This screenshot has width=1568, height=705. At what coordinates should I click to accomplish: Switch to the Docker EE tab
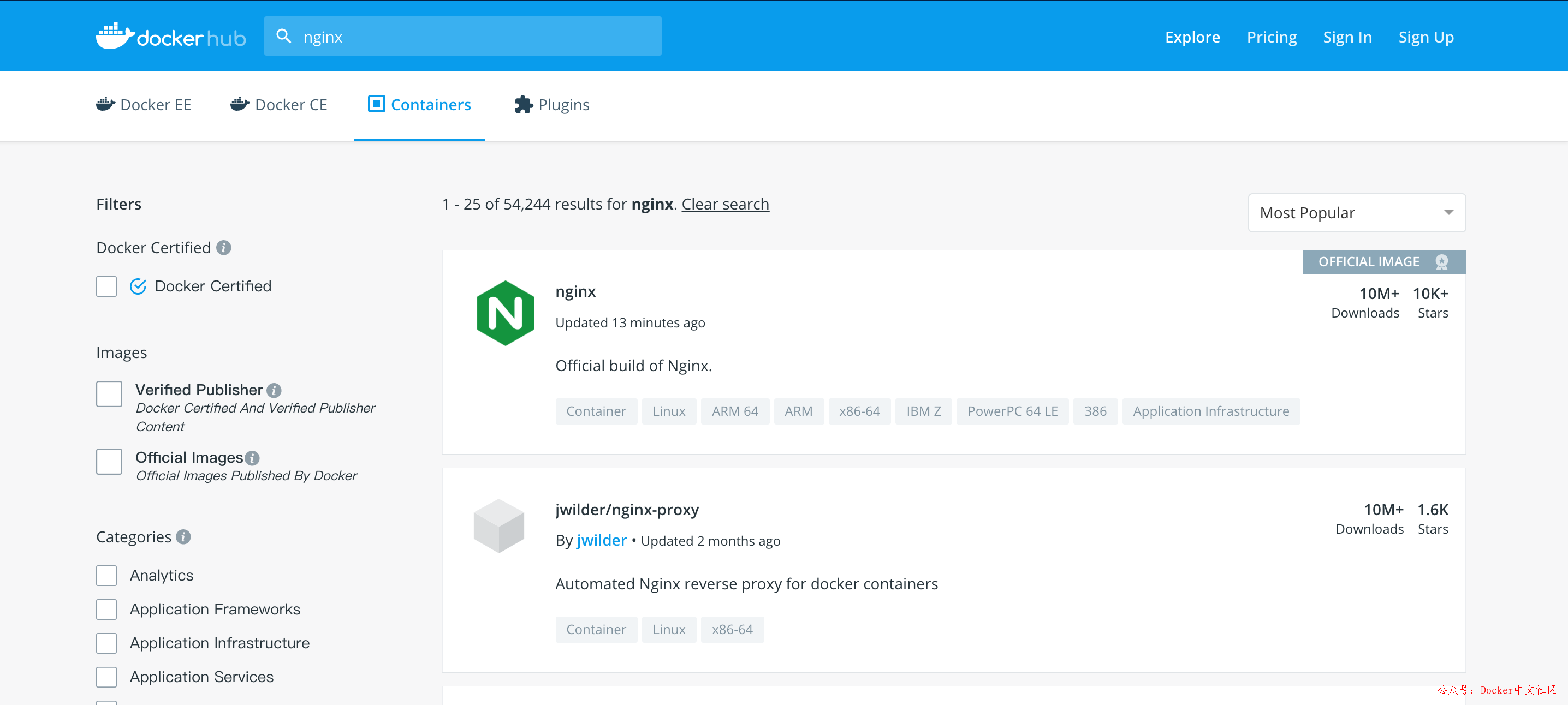145,104
